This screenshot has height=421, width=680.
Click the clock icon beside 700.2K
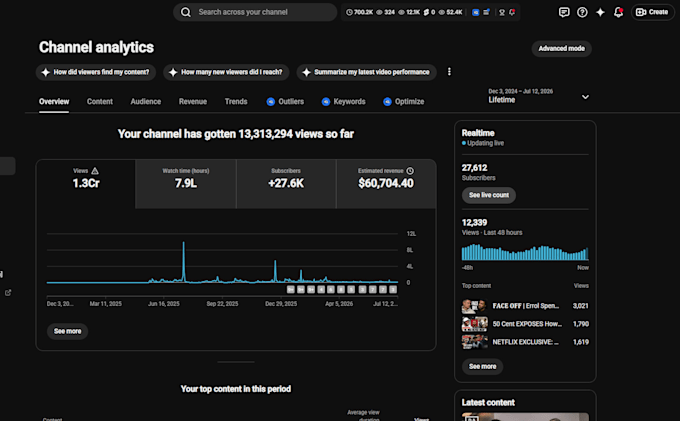coord(349,12)
